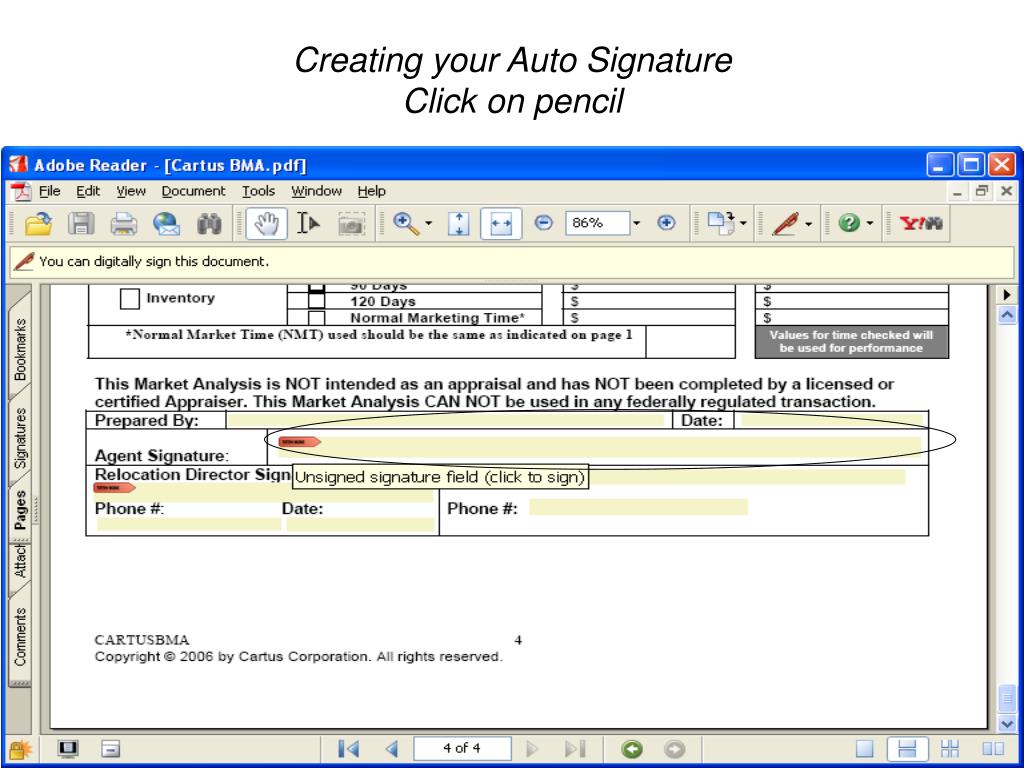1024x768 pixels.
Task: Open the Tools menu
Action: [x=259, y=191]
